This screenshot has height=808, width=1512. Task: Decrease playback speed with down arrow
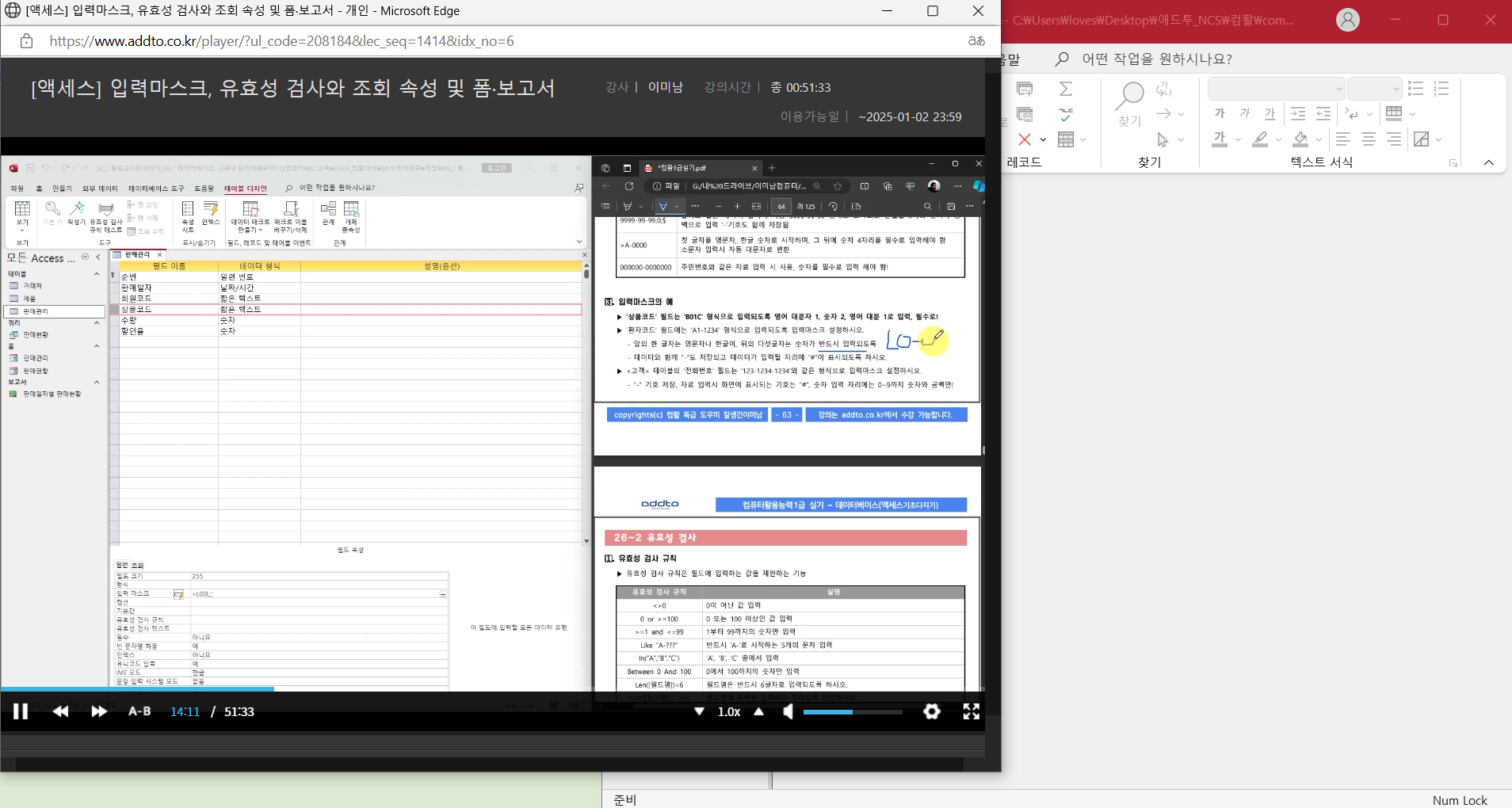[x=699, y=711]
